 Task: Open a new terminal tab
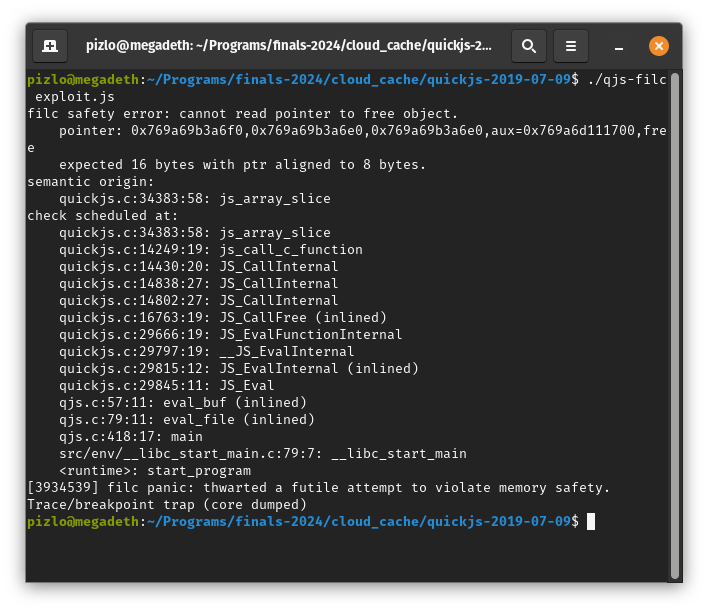pyautogui.click(x=50, y=46)
